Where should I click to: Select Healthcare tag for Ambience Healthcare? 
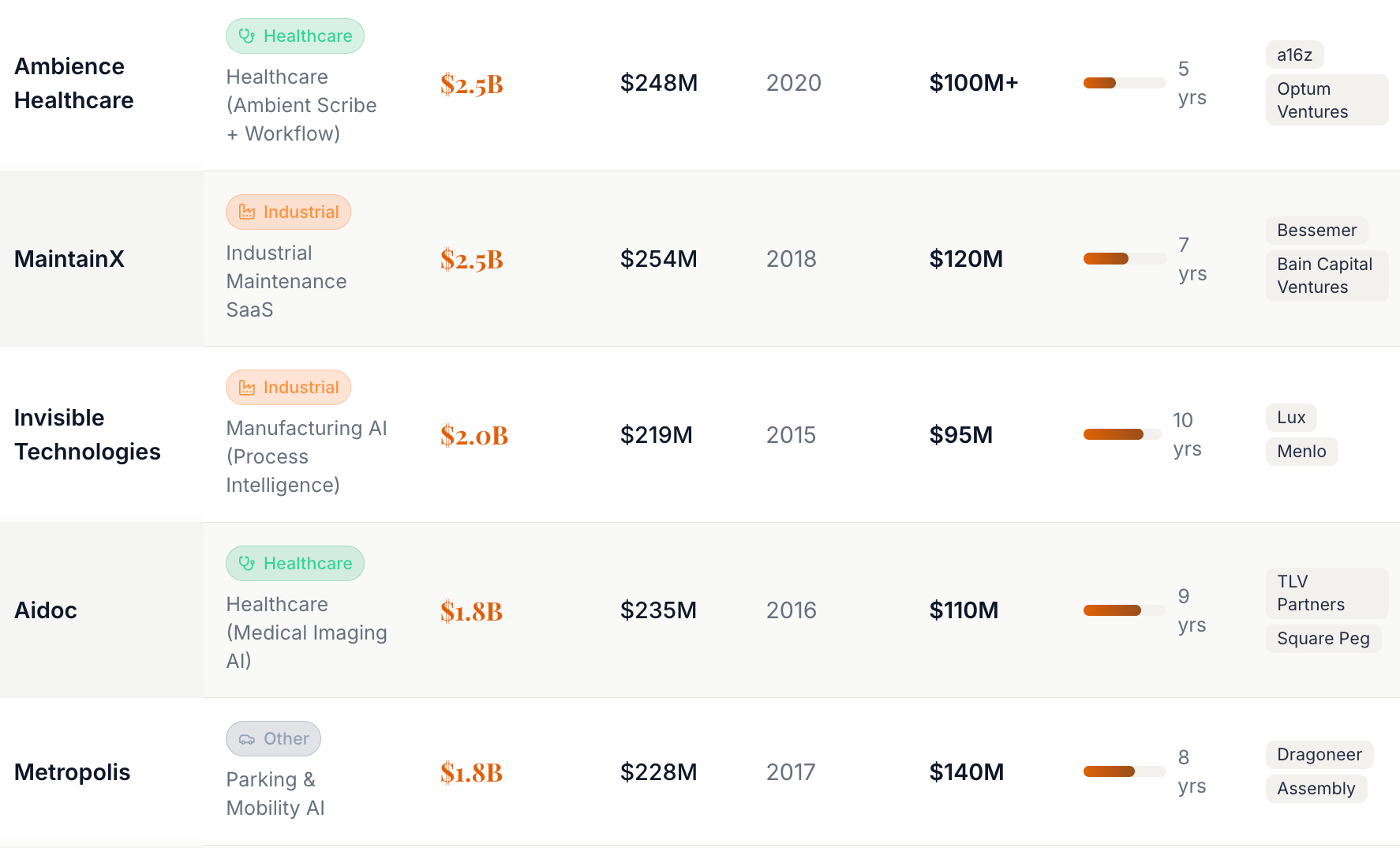coord(295,36)
